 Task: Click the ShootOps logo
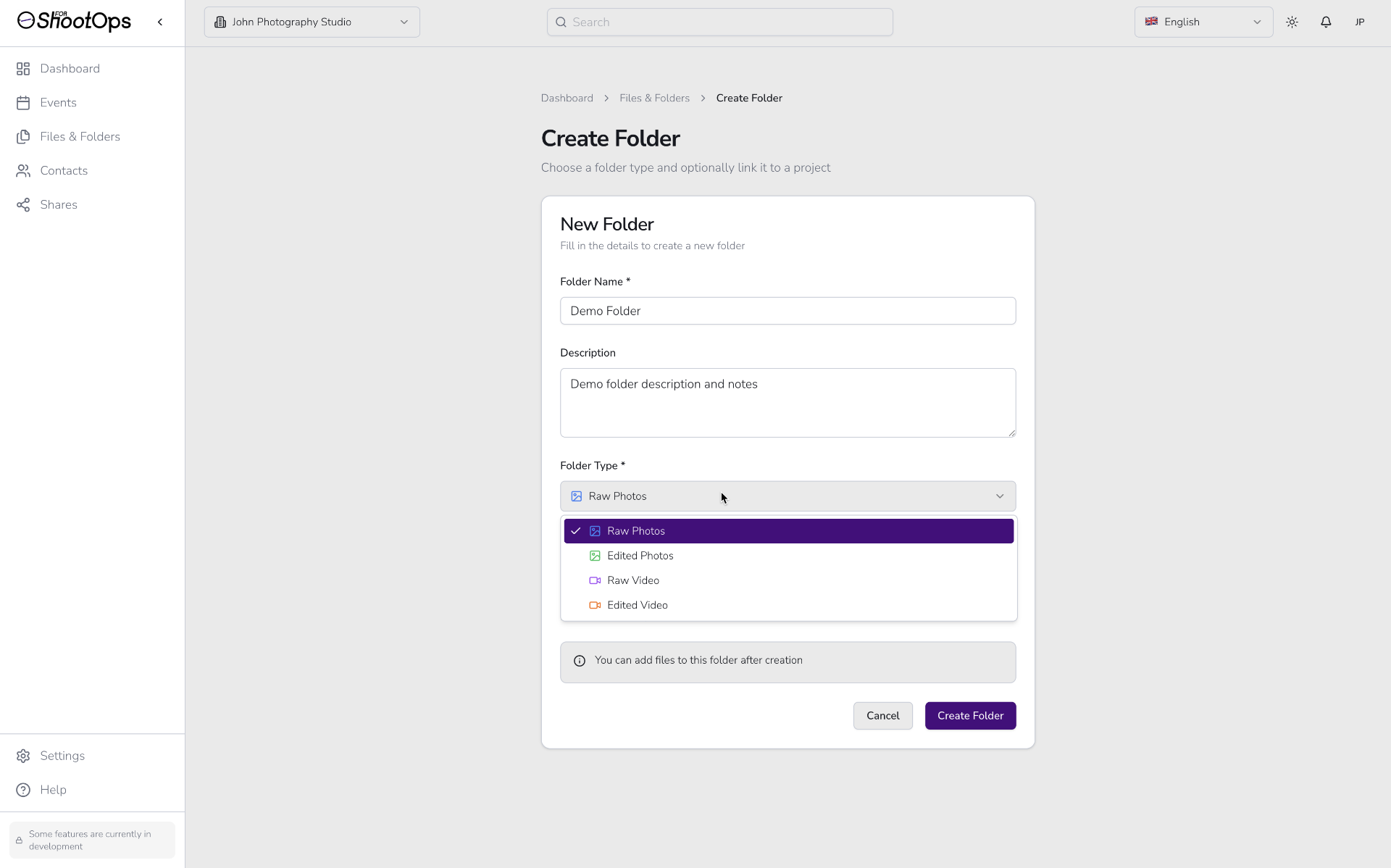pyautogui.click(x=75, y=21)
